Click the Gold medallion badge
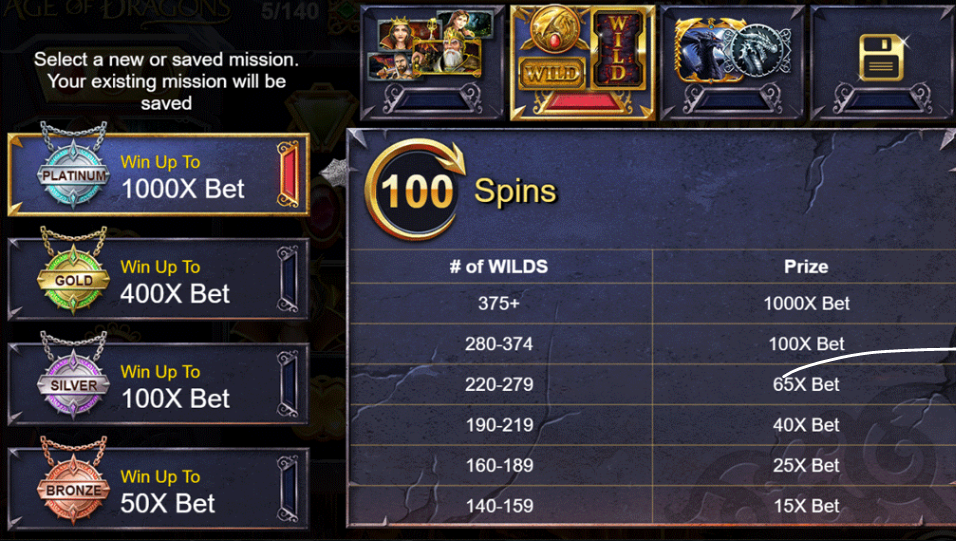This screenshot has width=956, height=541. 74,278
